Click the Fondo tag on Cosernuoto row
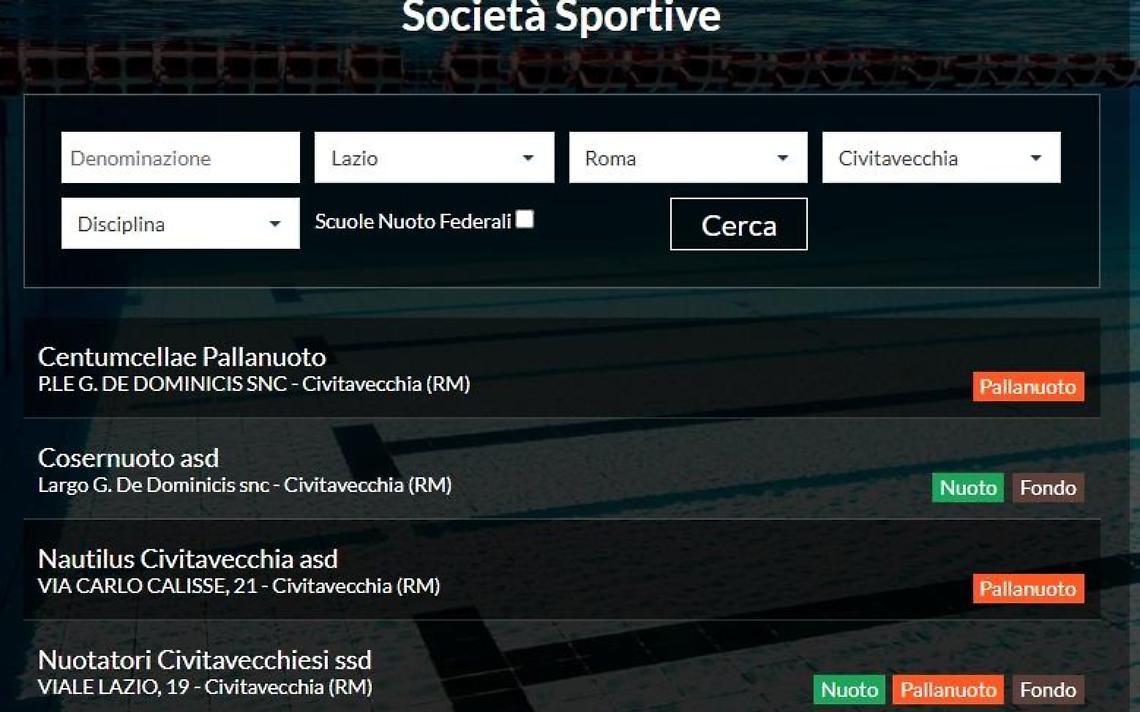This screenshot has height=712, width=1140. 1048,487
